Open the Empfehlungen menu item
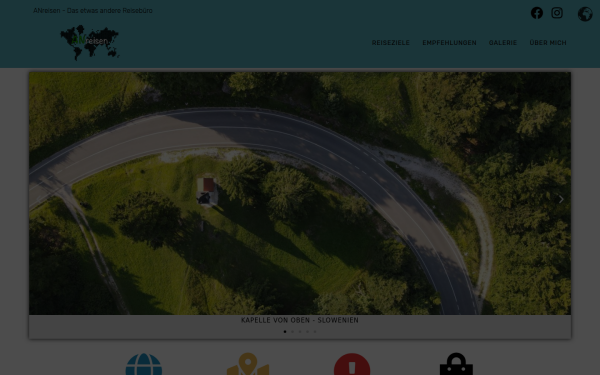 (449, 43)
